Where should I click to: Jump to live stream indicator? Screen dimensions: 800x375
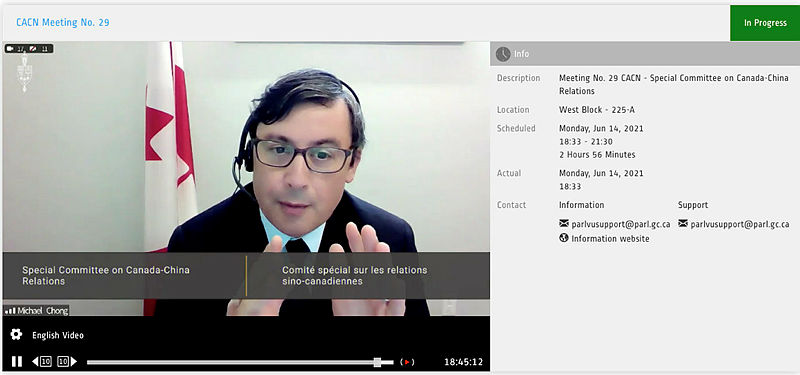click(407, 362)
